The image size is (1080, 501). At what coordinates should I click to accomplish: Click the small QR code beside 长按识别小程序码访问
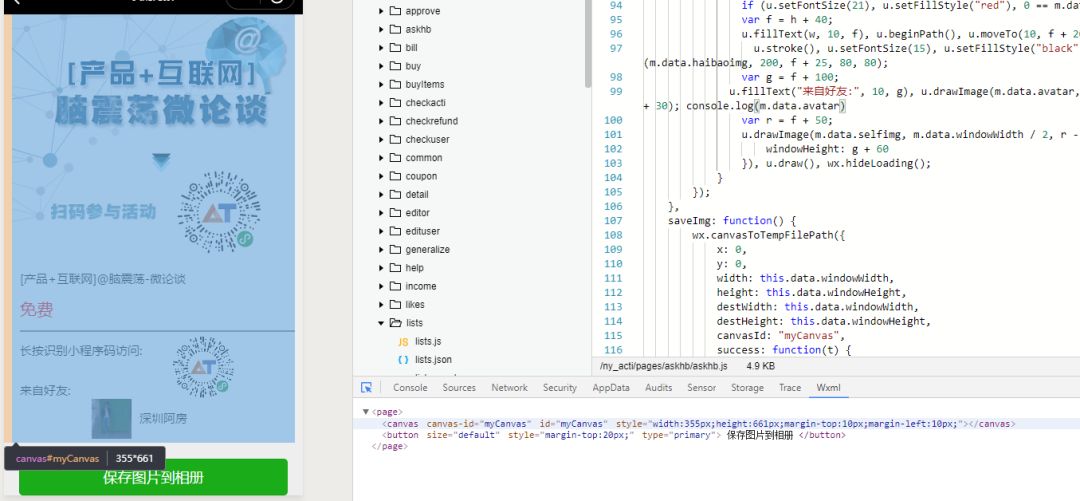click(x=203, y=366)
